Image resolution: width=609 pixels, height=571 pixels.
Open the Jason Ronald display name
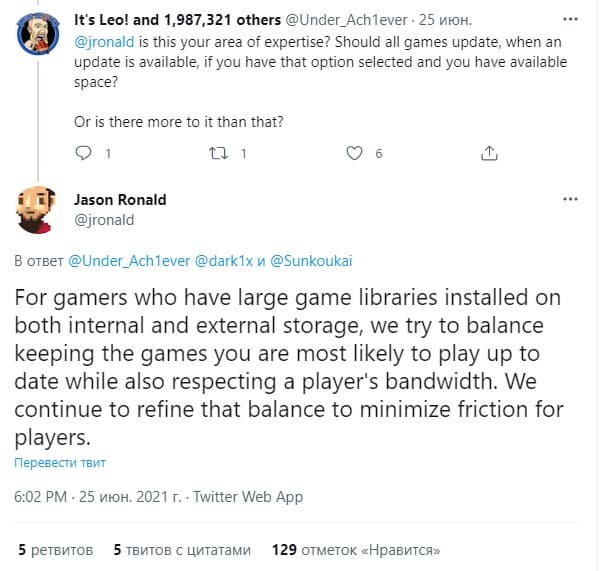coord(120,200)
